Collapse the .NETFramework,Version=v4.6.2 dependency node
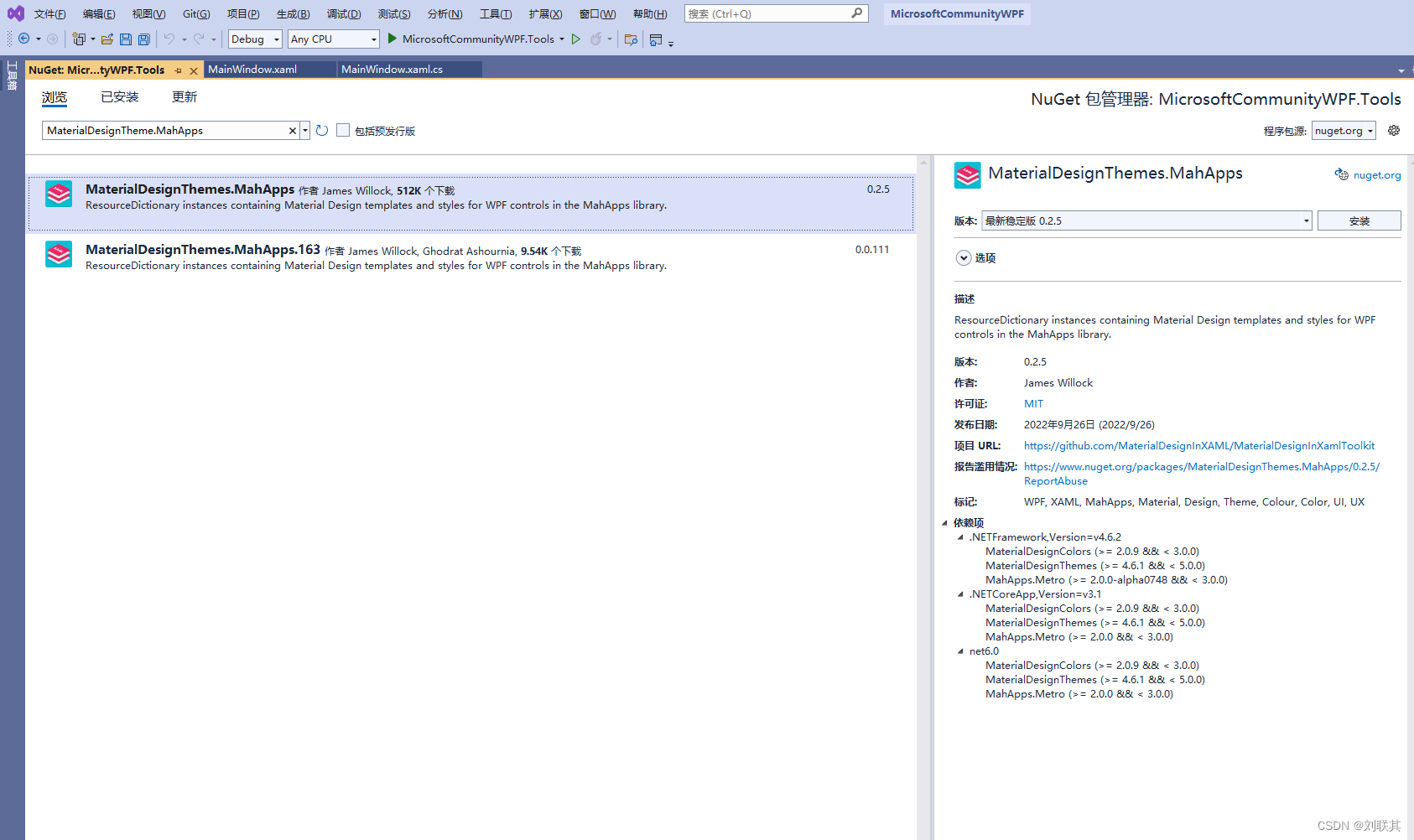Image resolution: width=1414 pixels, height=840 pixels. point(961,537)
